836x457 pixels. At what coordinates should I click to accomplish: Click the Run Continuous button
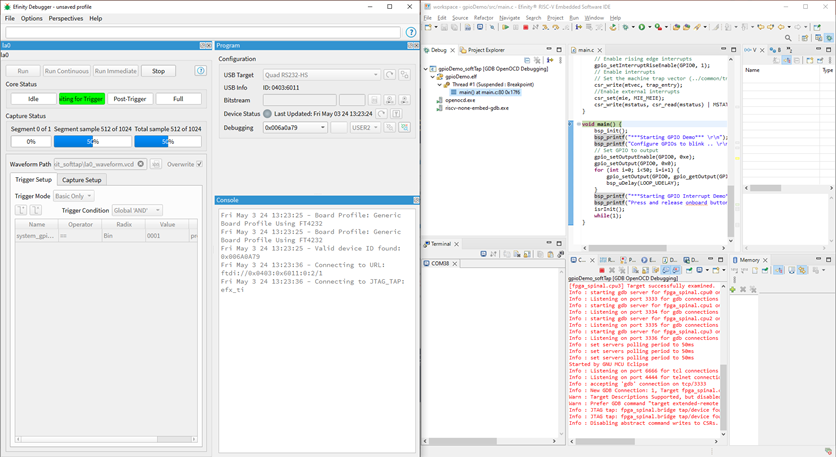coord(67,71)
